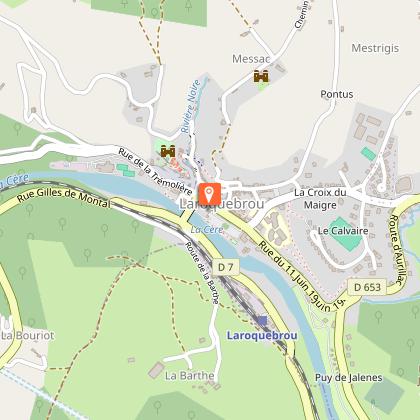This screenshot has width=420, height=420.
Task: Click the Rivière Noire stream label
Action: click(x=191, y=107)
